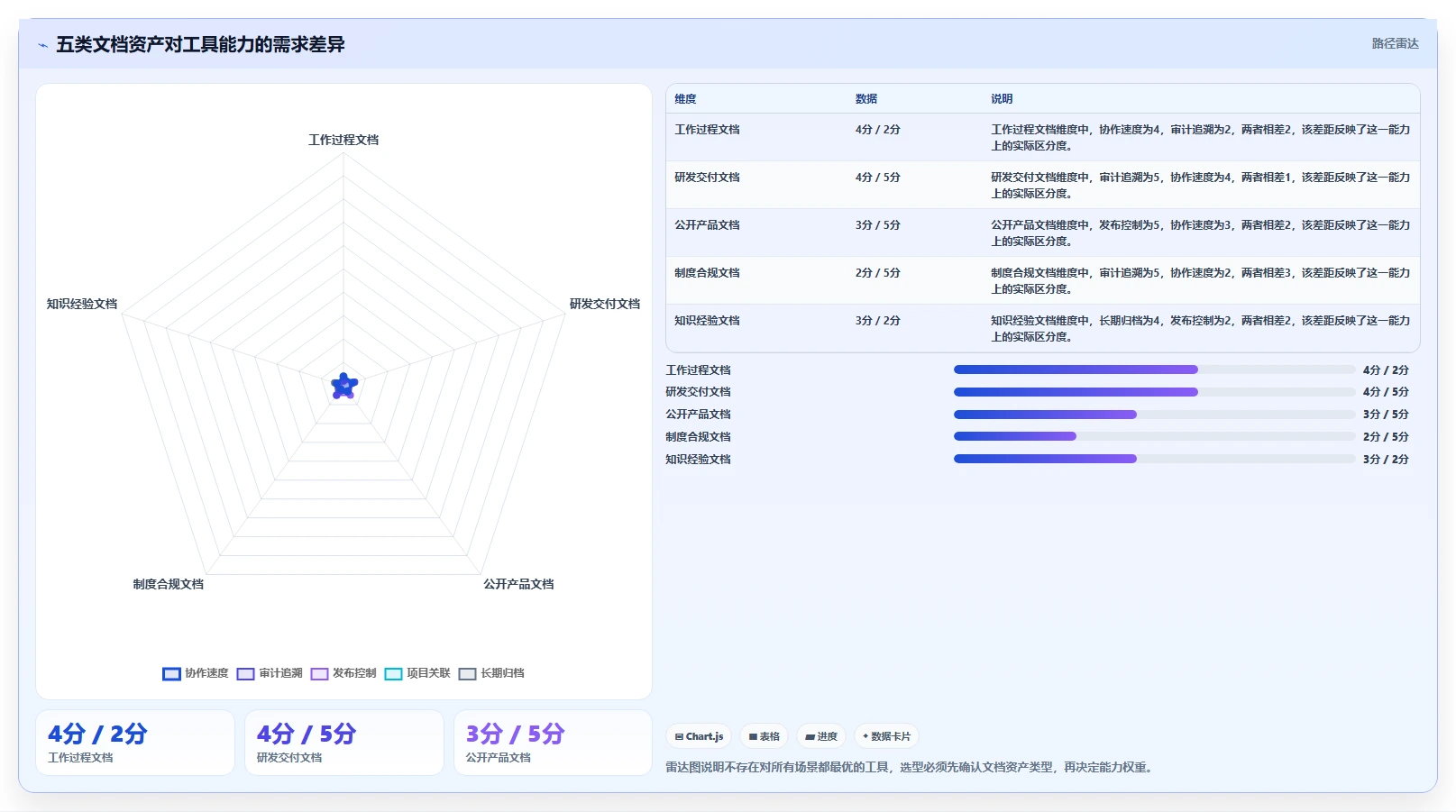Click the 知识经验文档 radar axis label
Image resolution: width=1456 pixels, height=812 pixels.
click(x=82, y=304)
